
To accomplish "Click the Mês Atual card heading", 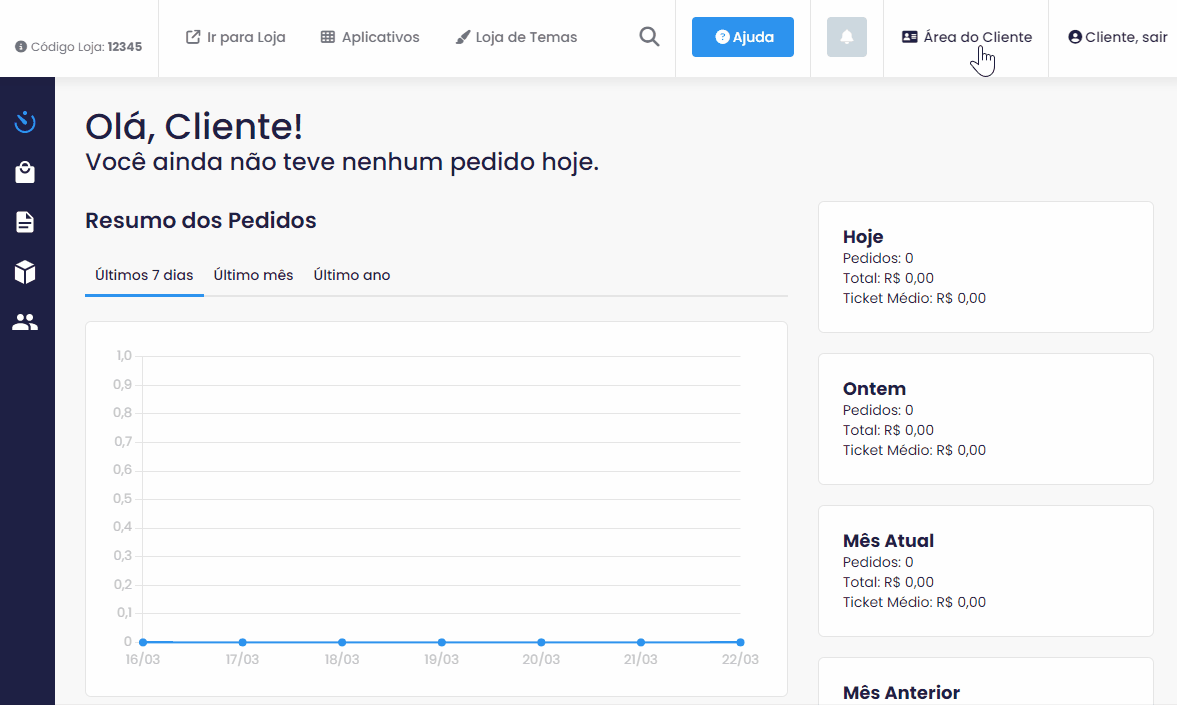I will pos(888,541).
